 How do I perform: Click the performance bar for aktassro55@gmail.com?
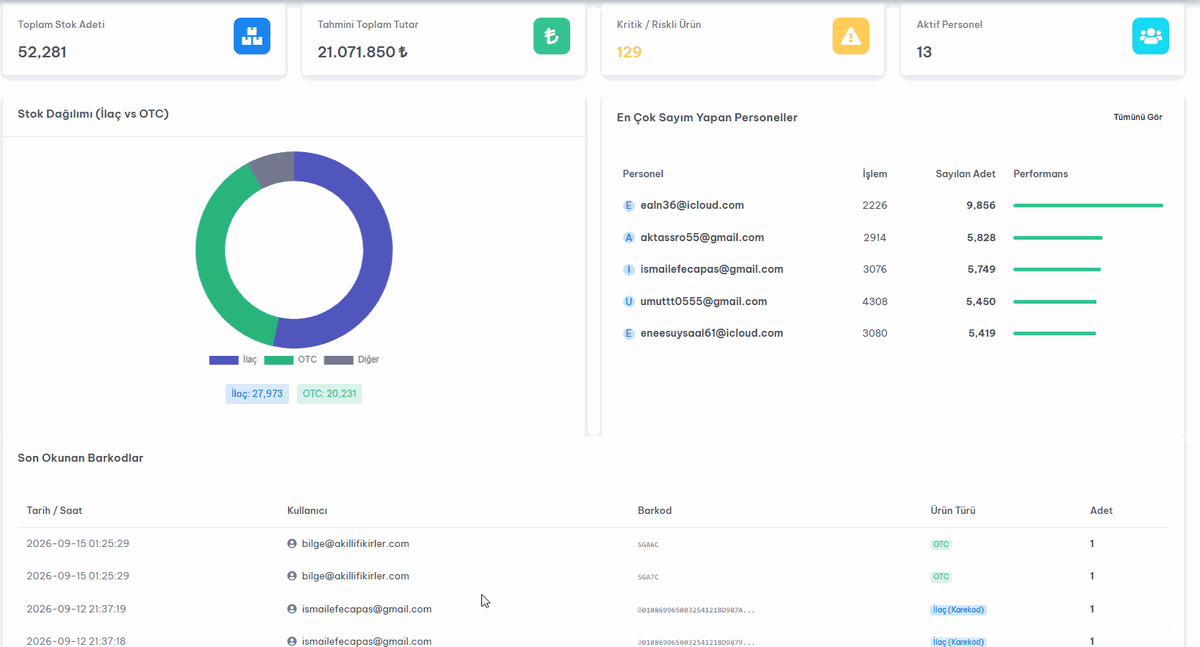pos(1058,238)
